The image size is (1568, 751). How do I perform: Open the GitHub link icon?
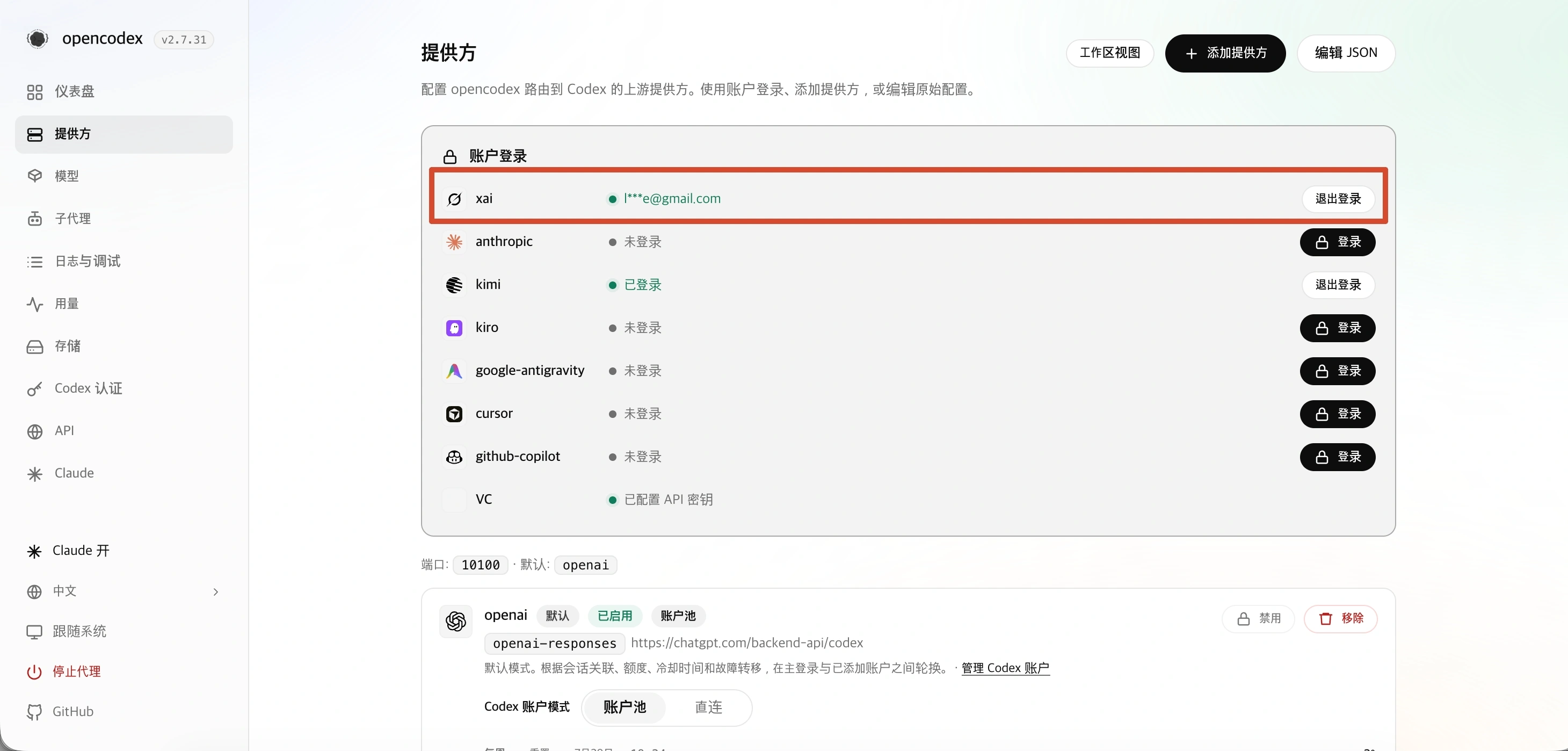click(x=34, y=713)
